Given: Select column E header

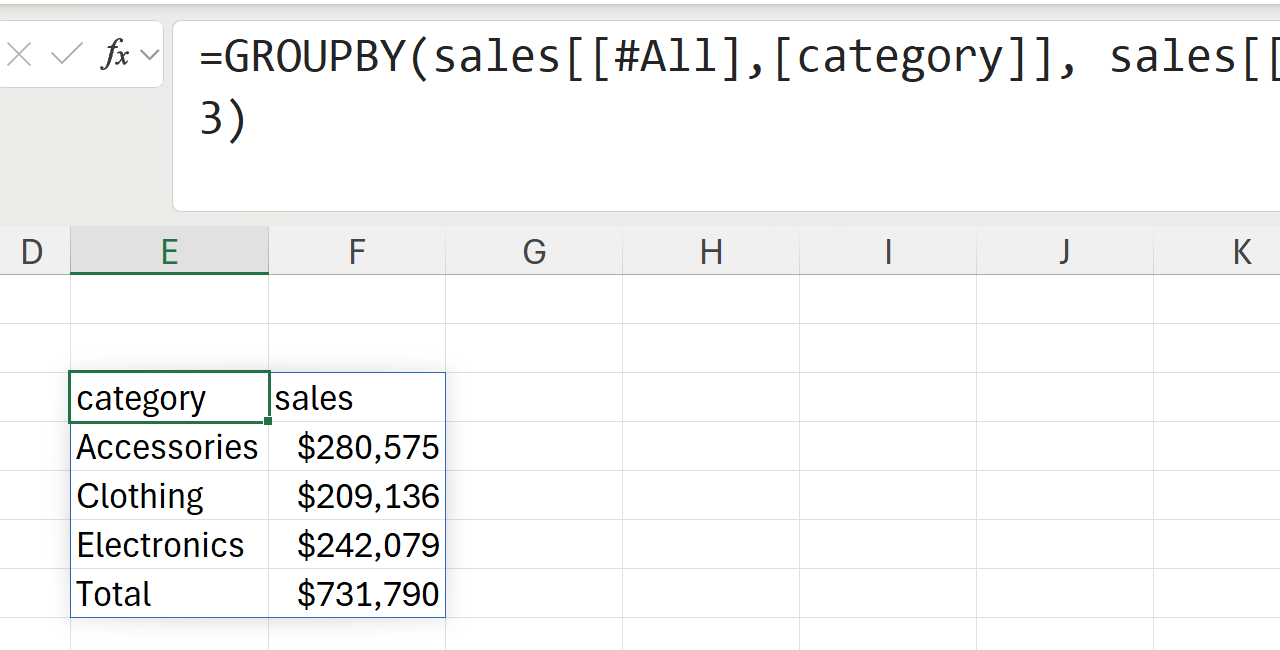Looking at the screenshot, I should pyautogui.click(x=169, y=252).
